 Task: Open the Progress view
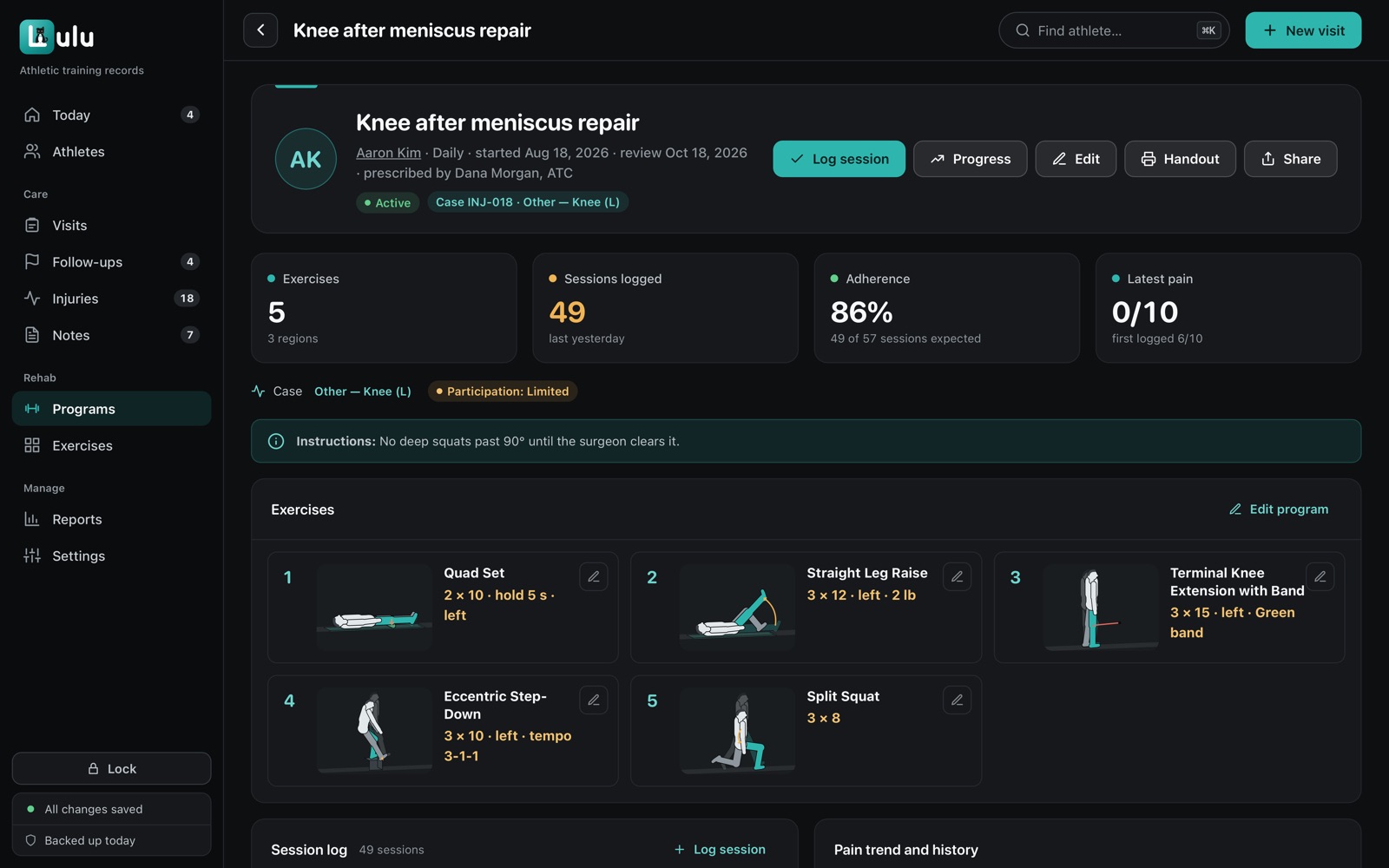(970, 159)
